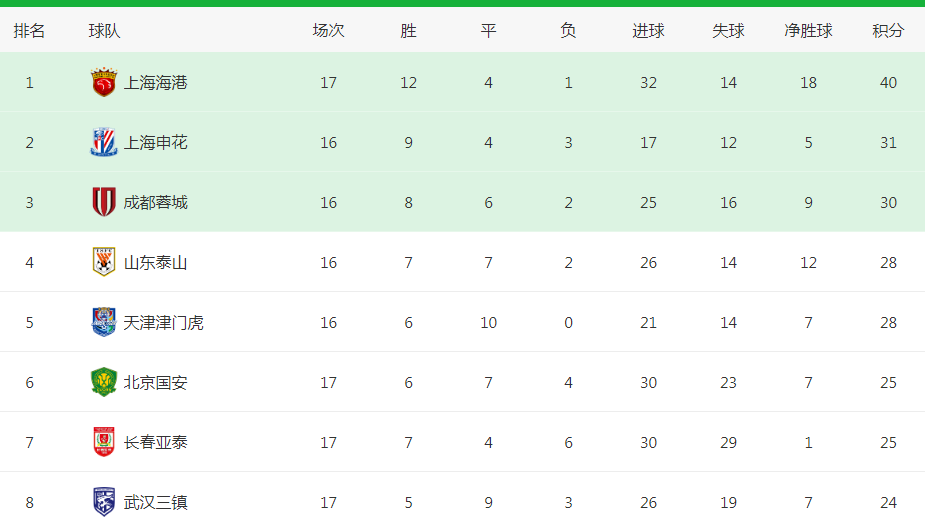Click the Chengdu Rongcheng (成都蓉城) team badge

click(x=104, y=203)
